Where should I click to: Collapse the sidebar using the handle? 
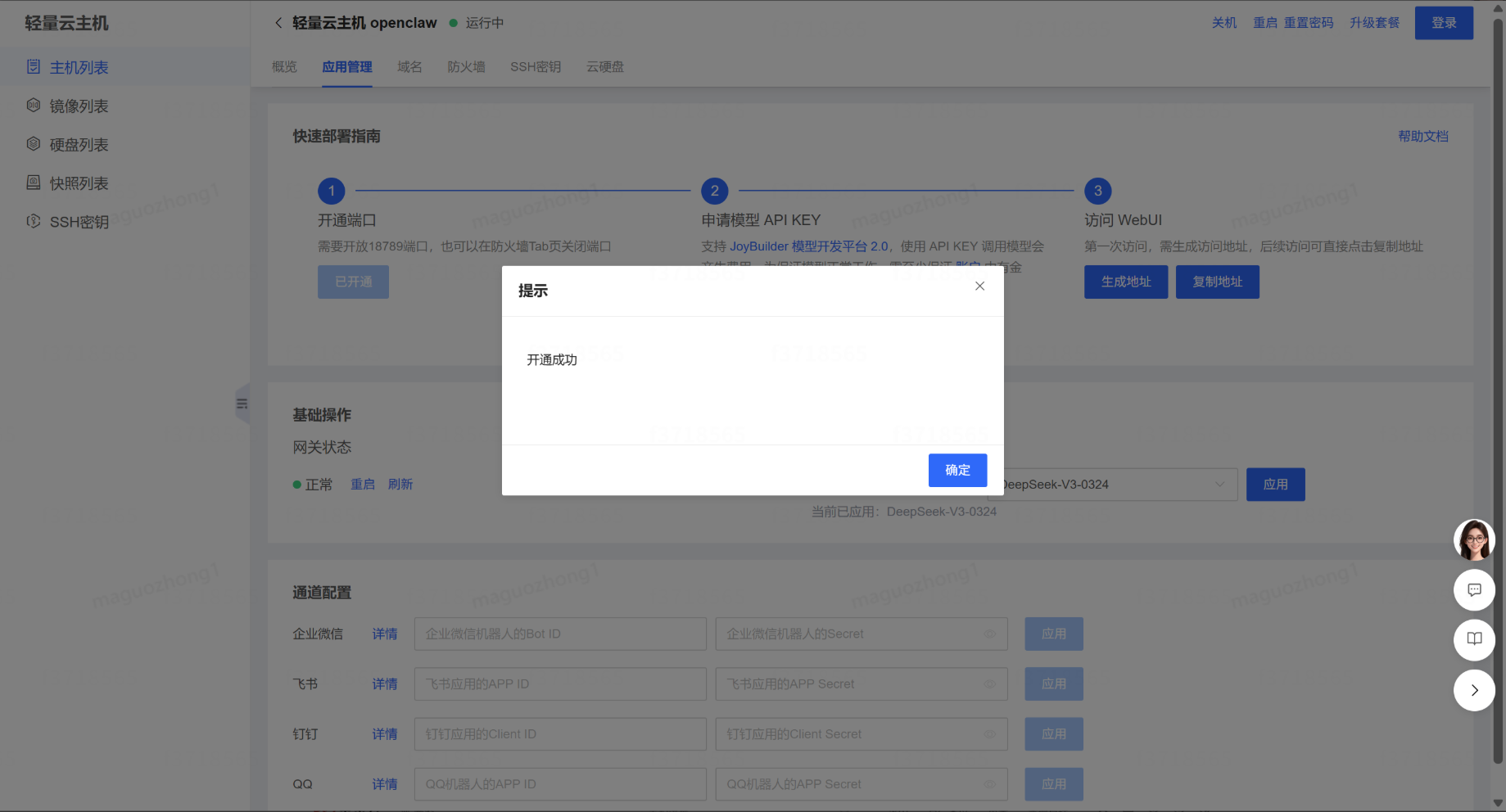click(242, 404)
